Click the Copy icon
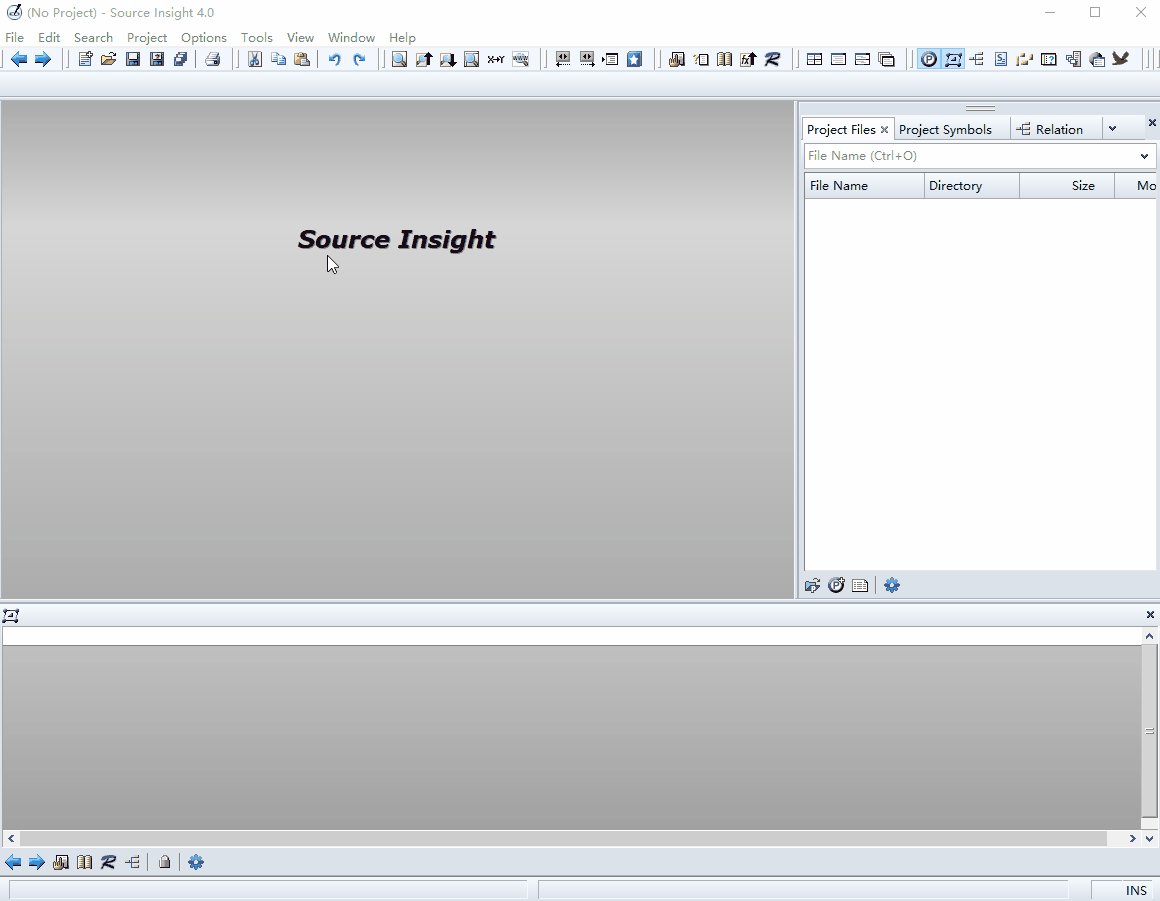This screenshot has height=901, width=1160. point(278,59)
